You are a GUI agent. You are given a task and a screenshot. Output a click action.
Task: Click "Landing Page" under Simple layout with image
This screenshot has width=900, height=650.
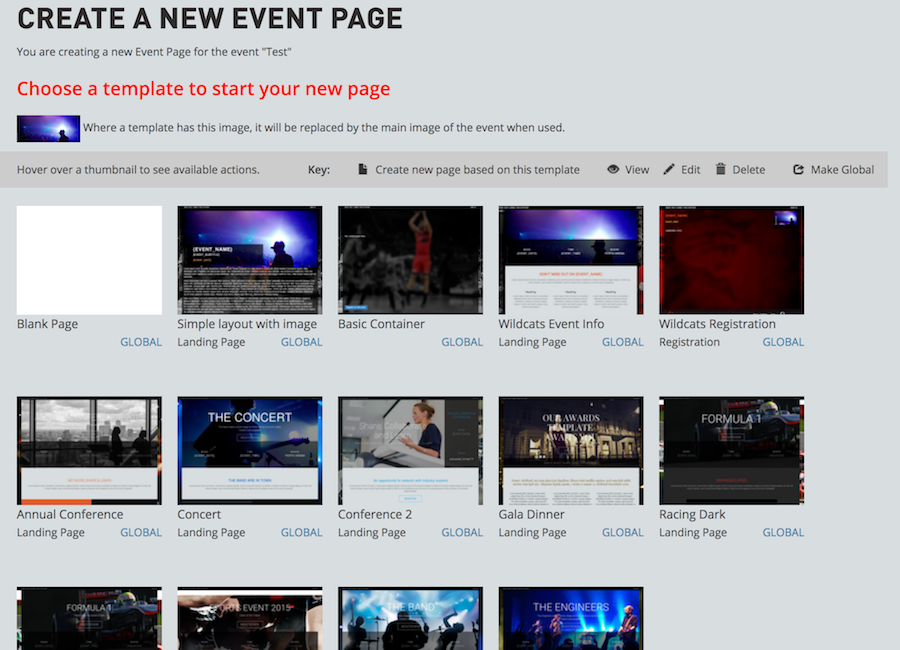click(x=211, y=342)
